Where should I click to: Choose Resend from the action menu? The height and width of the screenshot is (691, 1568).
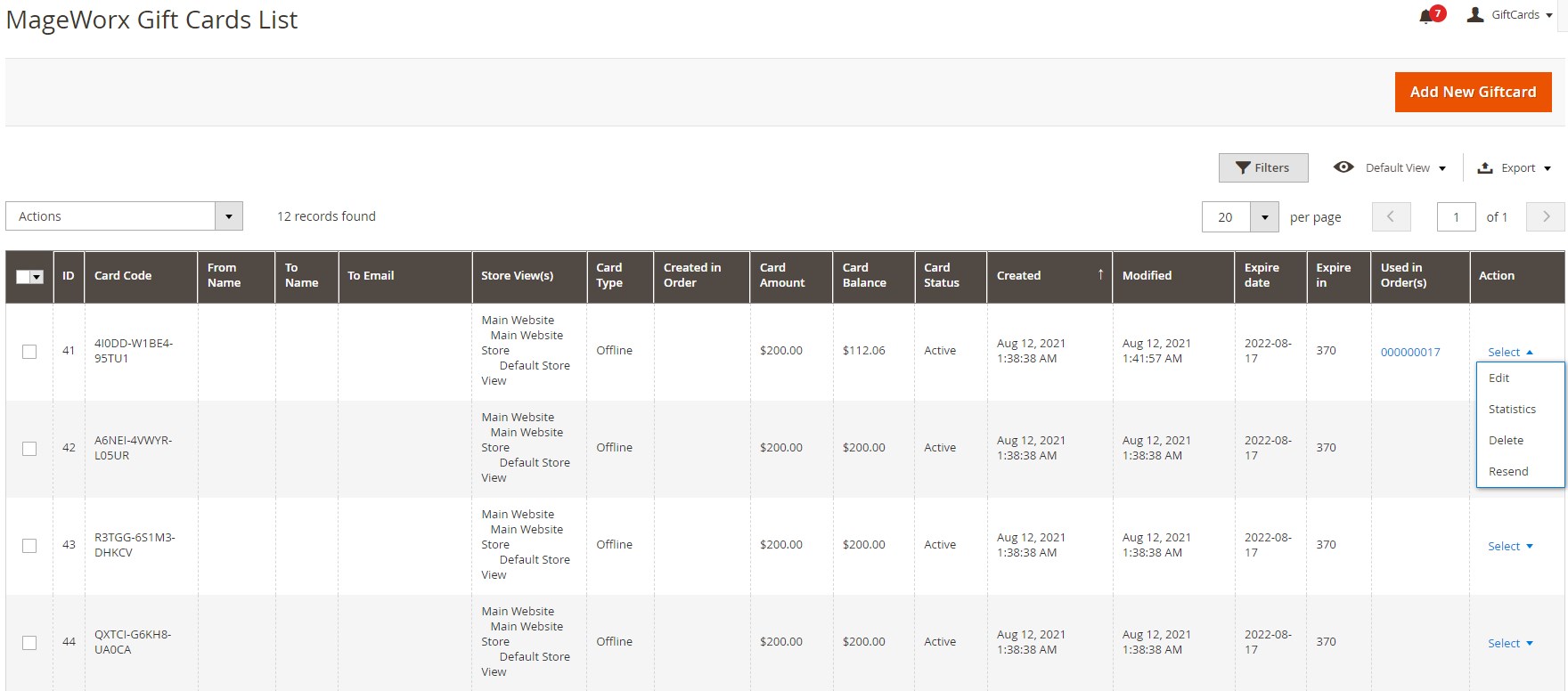1507,472
